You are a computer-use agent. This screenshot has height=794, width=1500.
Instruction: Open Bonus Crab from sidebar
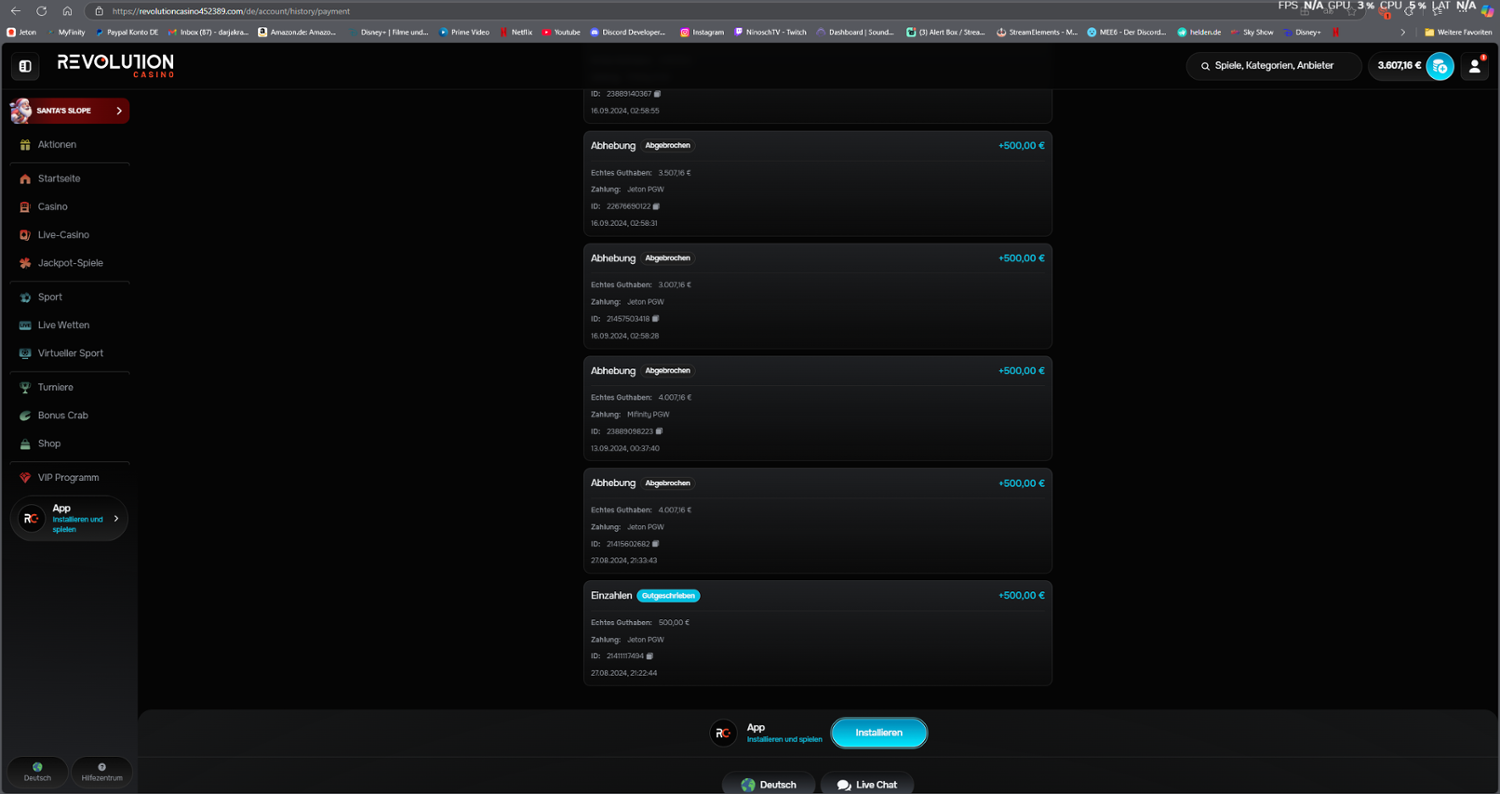coord(62,415)
